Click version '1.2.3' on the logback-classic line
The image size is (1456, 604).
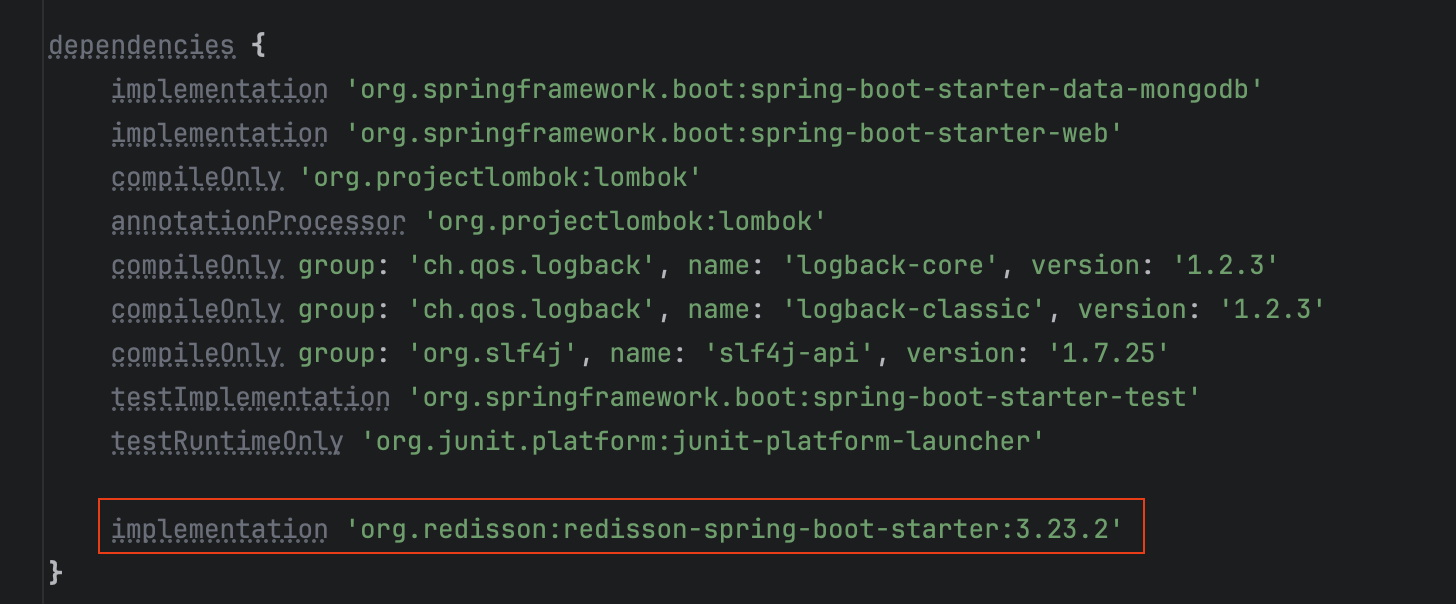click(x=1271, y=310)
